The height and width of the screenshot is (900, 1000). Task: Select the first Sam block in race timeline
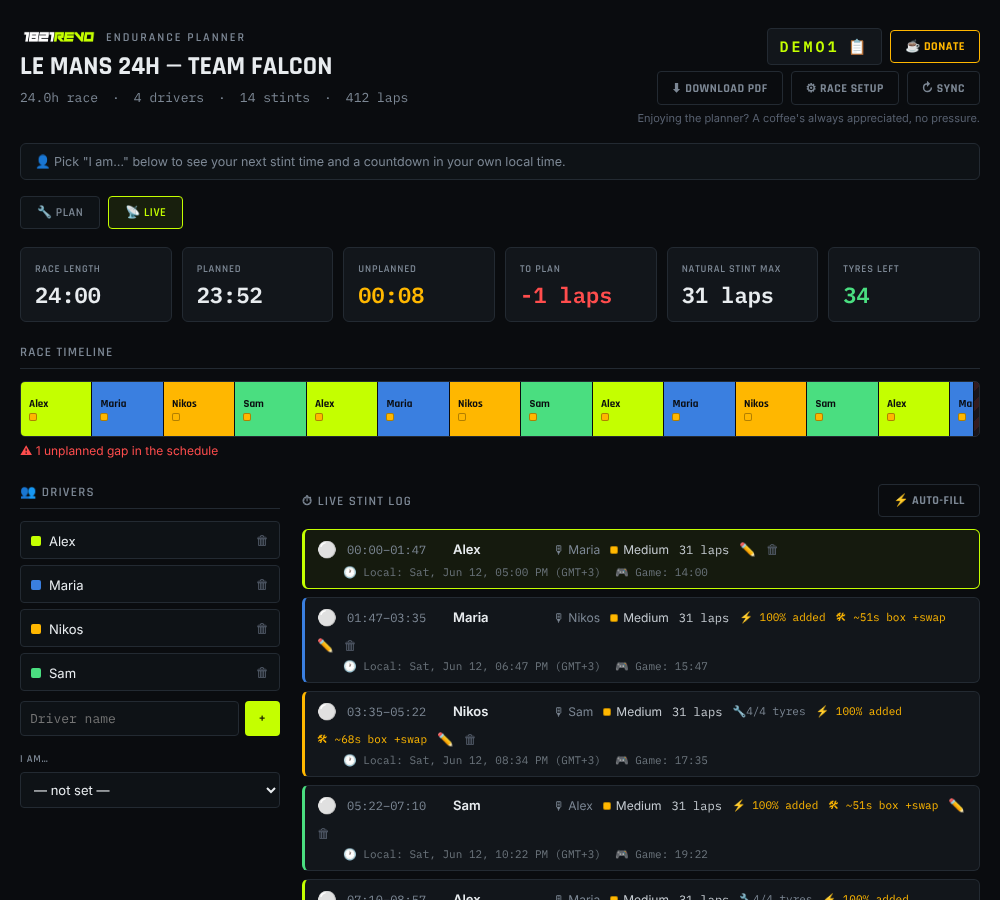(270, 409)
